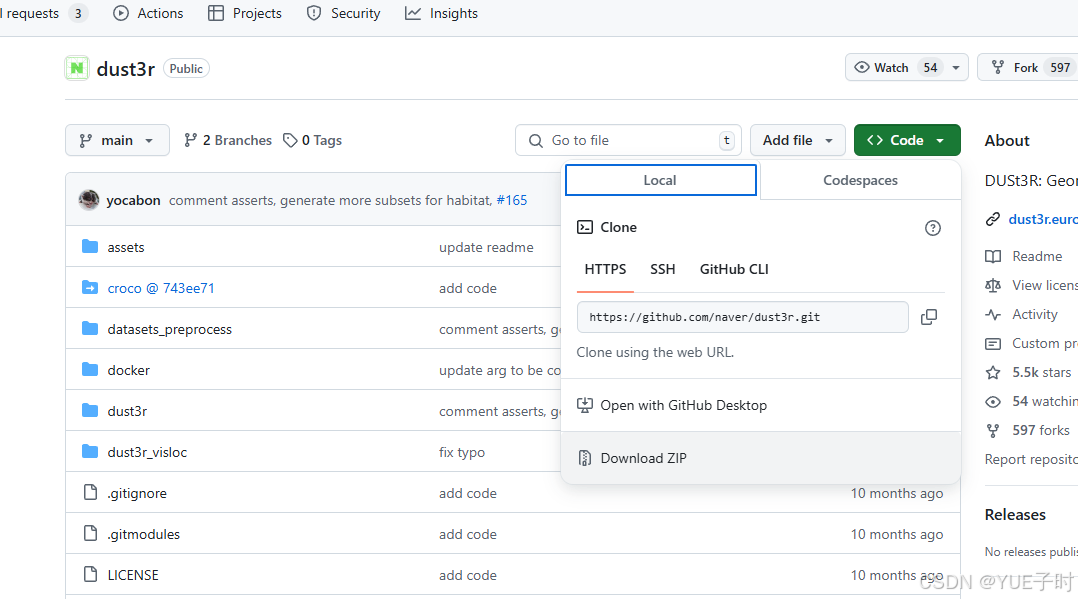This screenshot has width=1078, height=599.
Task: Open the main branch dropdown
Action: click(117, 140)
